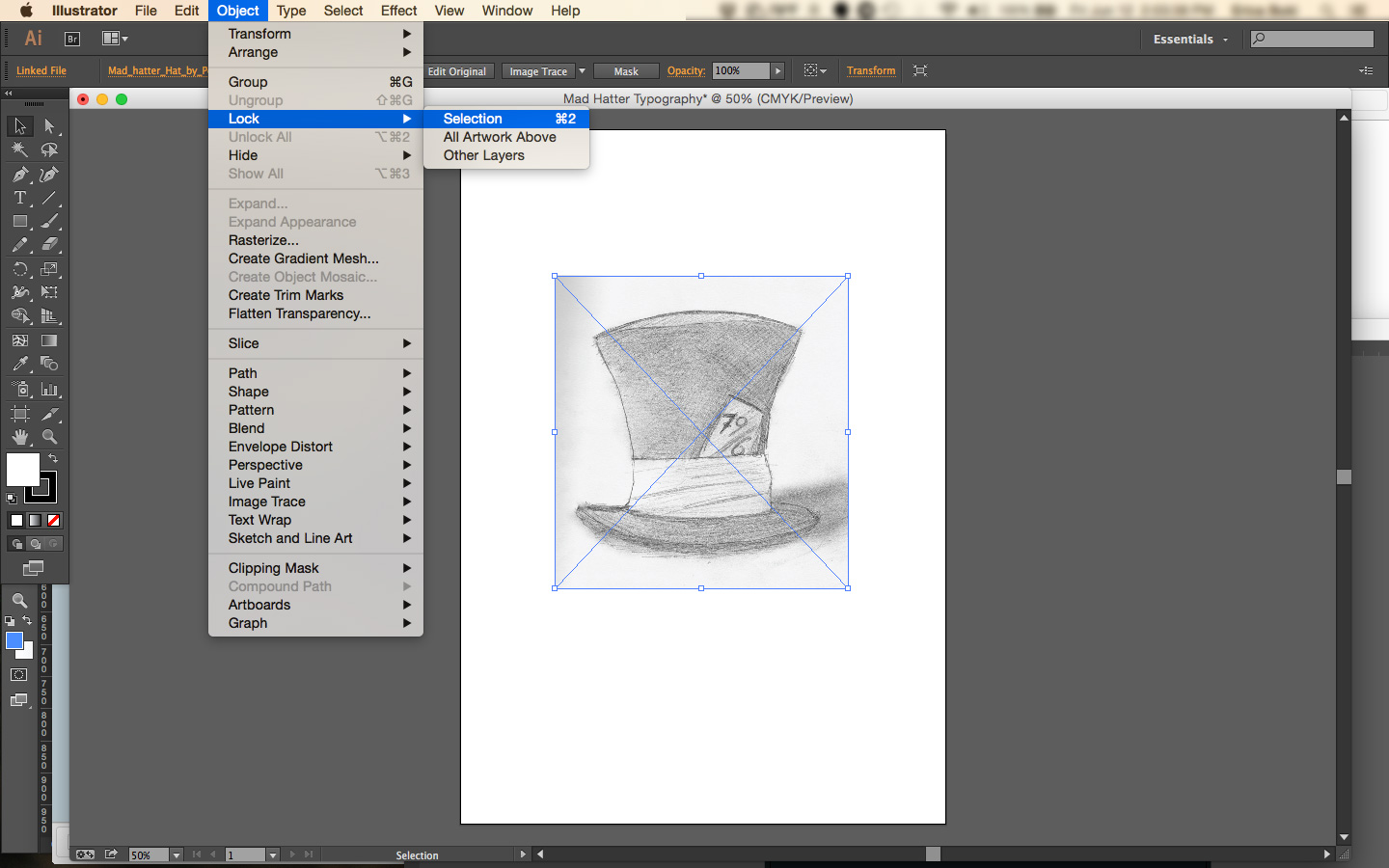Select the Artboard tool
The height and width of the screenshot is (868, 1389).
coord(20,414)
